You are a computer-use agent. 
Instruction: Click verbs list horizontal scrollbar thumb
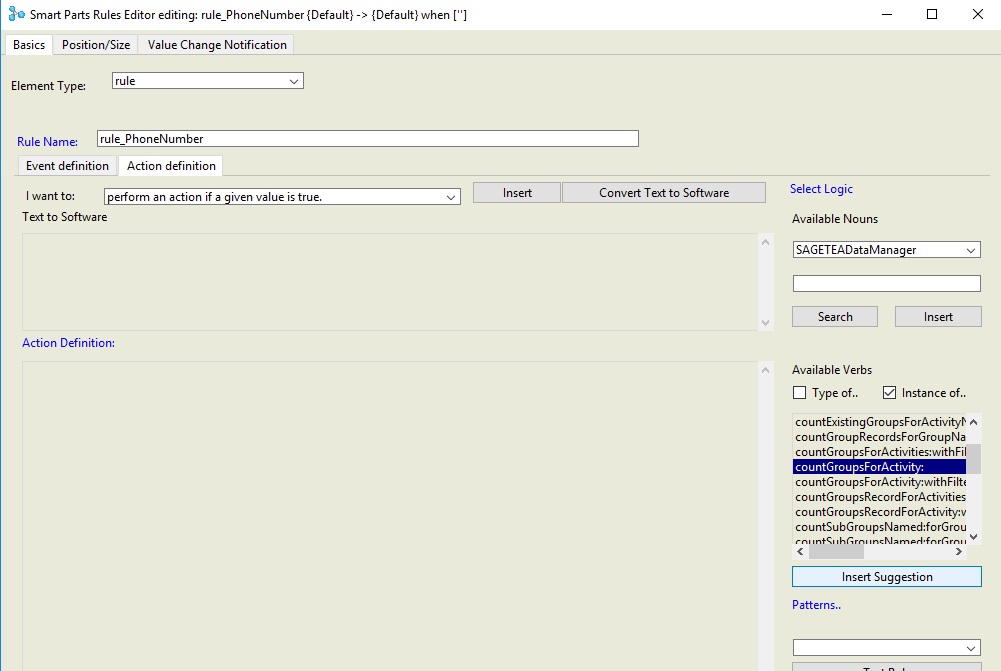click(x=836, y=552)
